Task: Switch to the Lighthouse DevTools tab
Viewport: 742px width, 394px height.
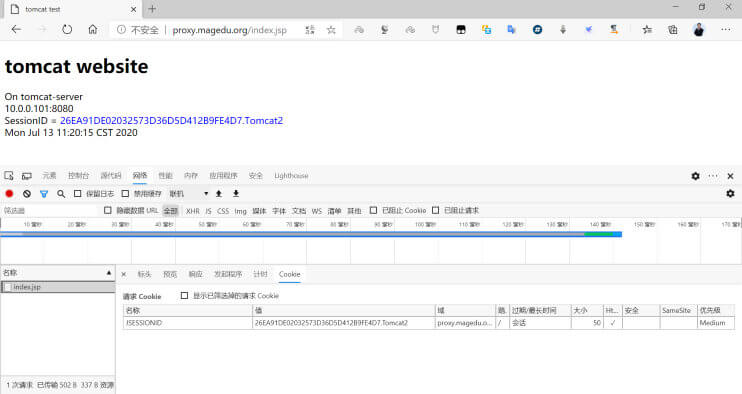Action: tap(291, 176)
